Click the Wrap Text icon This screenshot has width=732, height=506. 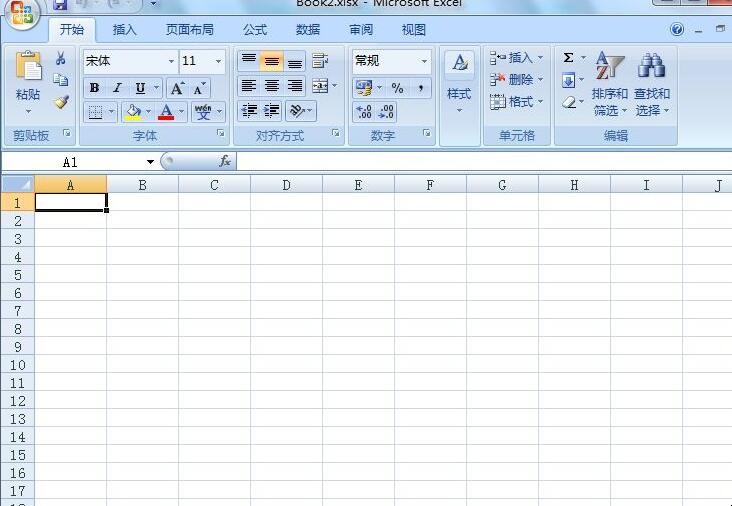click(x=320, y=61)
